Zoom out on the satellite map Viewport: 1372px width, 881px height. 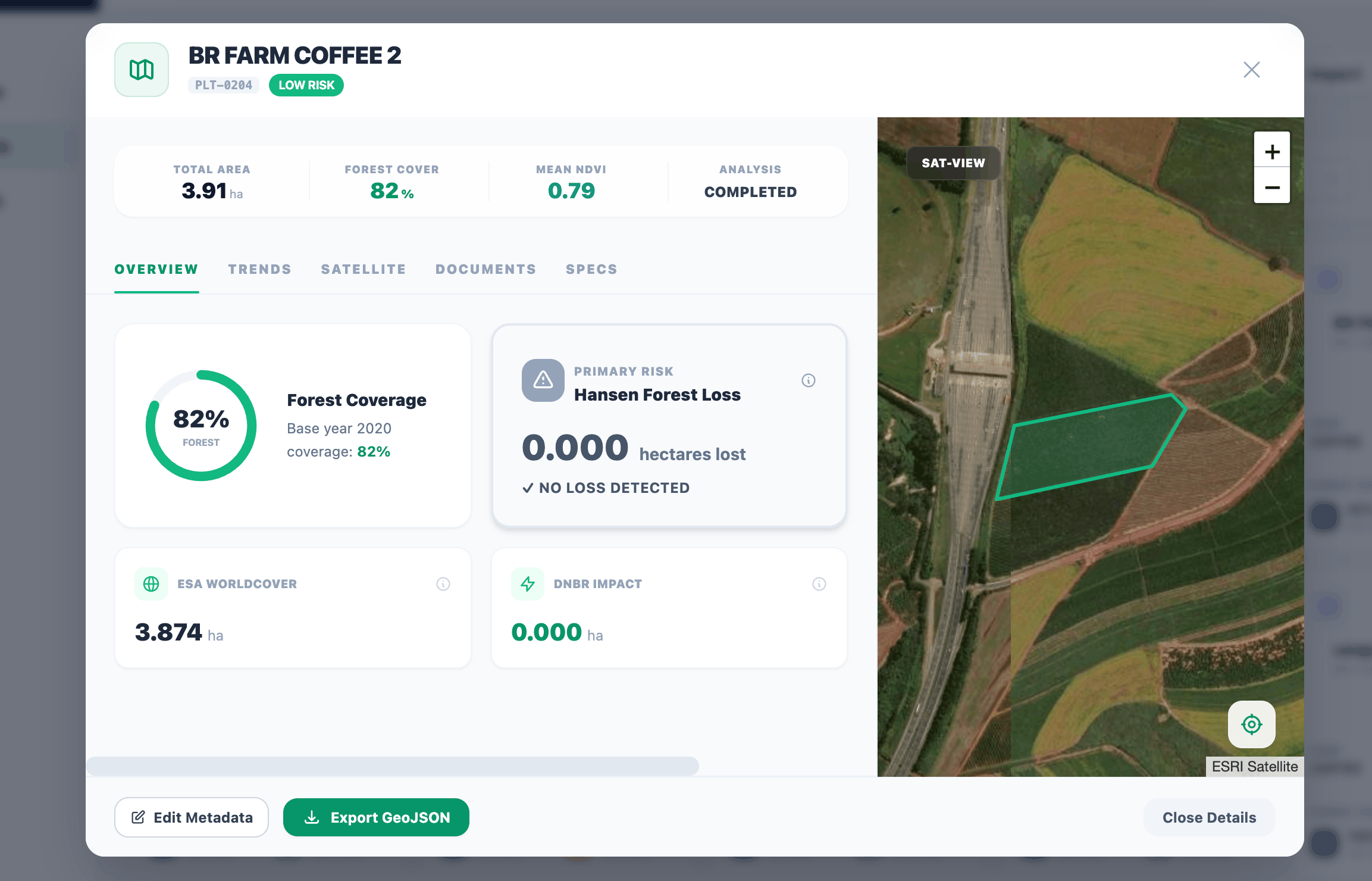[x=1272, y=188]
